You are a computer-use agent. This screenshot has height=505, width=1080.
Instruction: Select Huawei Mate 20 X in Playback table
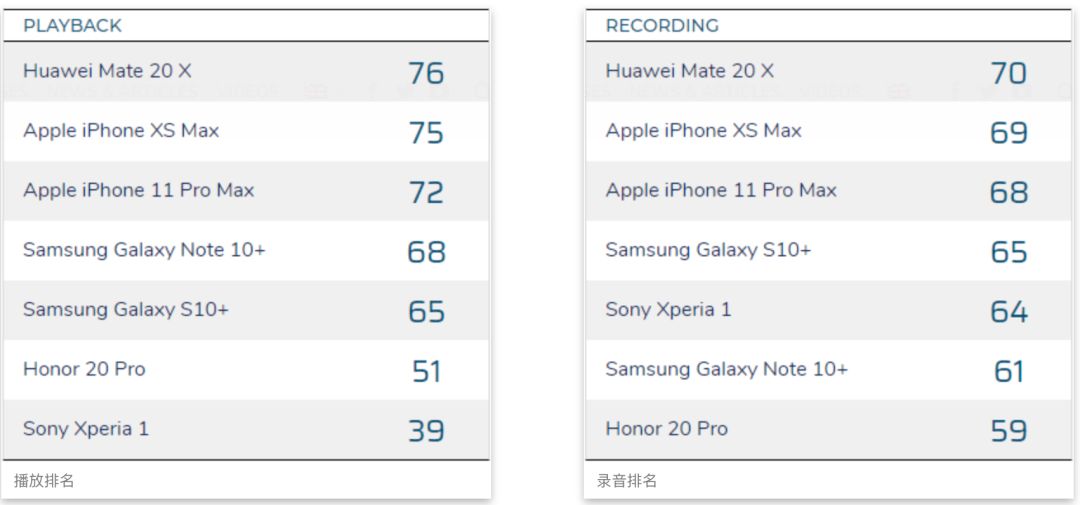[108, 71]
